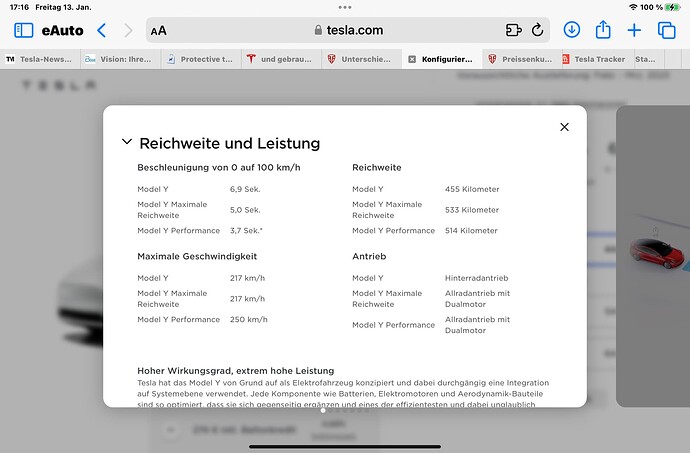The height and width of the screenshot is (453, 690).
Task: Select the '6,9 Sek.' acceleration value
Action: point(245,189)
